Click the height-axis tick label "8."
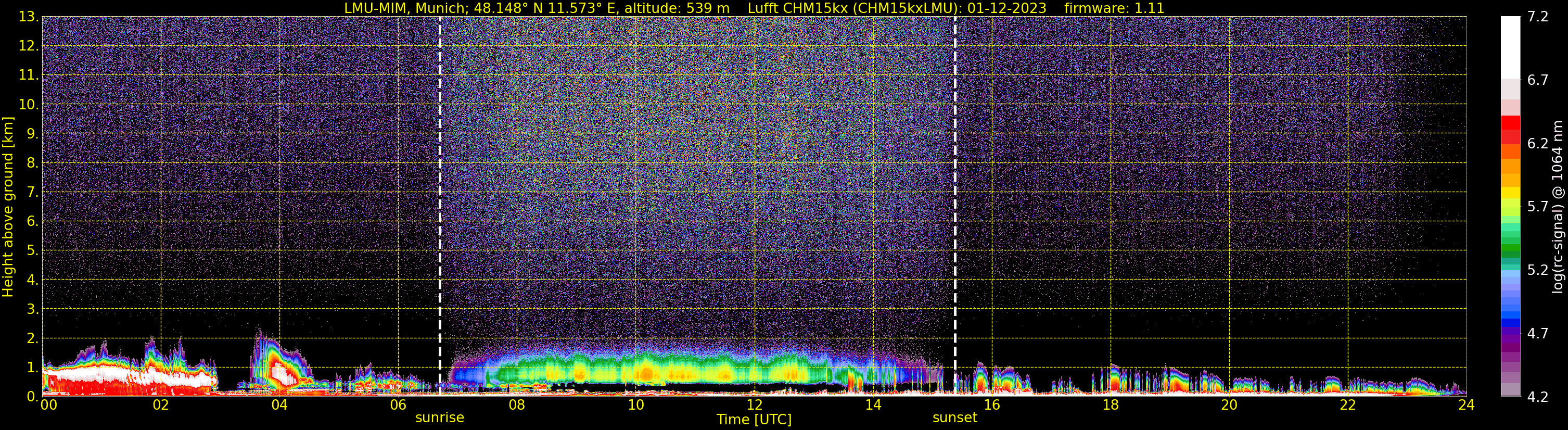The width and height of the screenshot is (1568, 430). (33, 162)
